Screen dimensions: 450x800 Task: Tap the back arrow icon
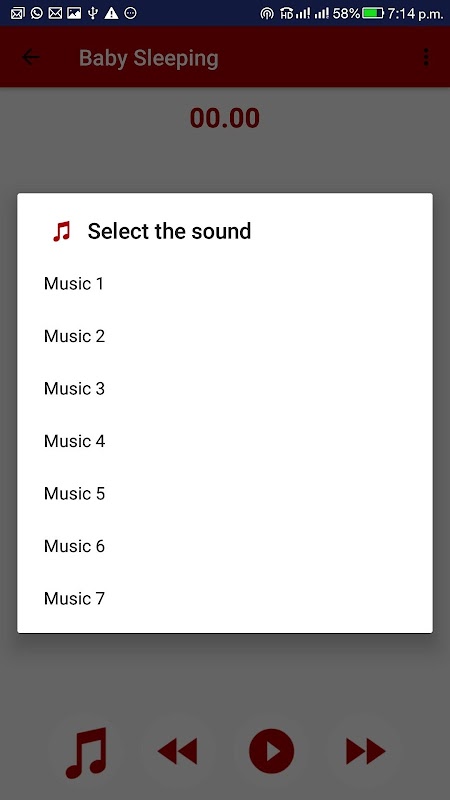click(x=31, y=57)
